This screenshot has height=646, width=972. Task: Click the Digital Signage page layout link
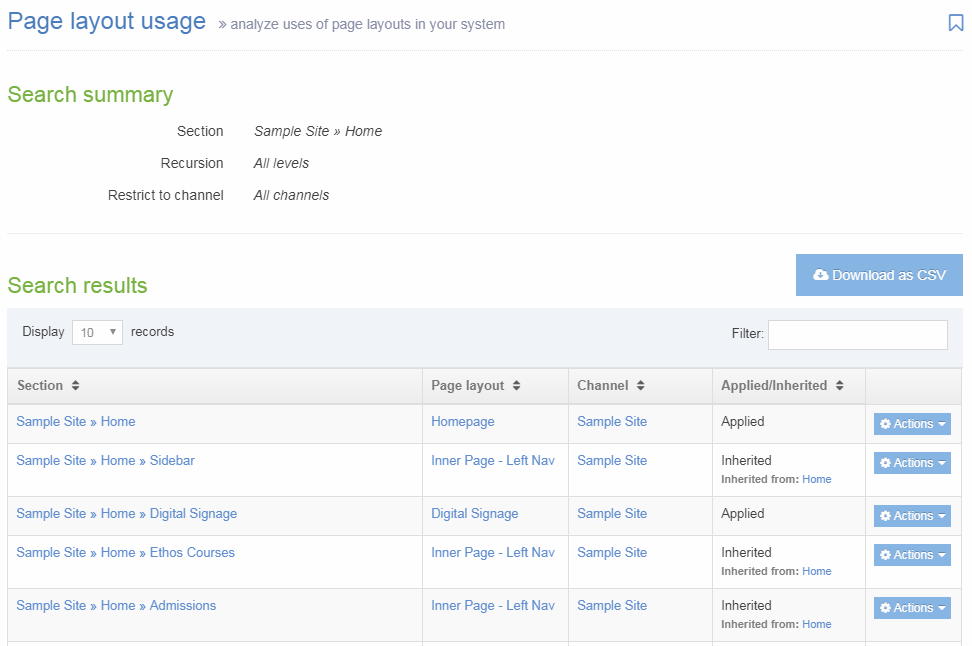(474, 513)
